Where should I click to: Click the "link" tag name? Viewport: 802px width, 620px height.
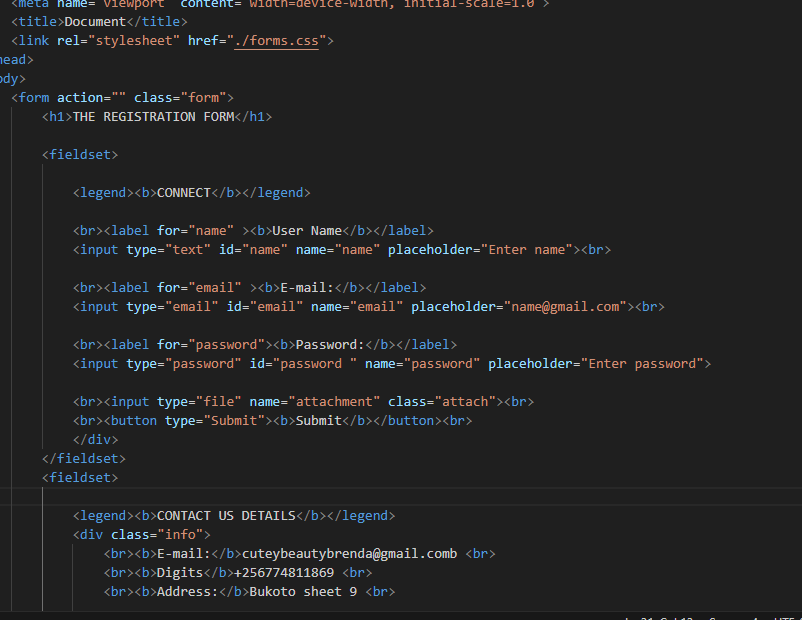pyautogui.click(x=34, y=41)
